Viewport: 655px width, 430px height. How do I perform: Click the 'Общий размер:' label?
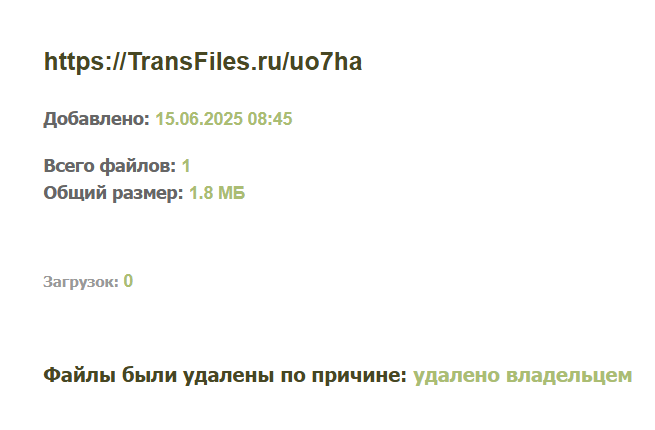pyautogui.click(x=113, y=193)
